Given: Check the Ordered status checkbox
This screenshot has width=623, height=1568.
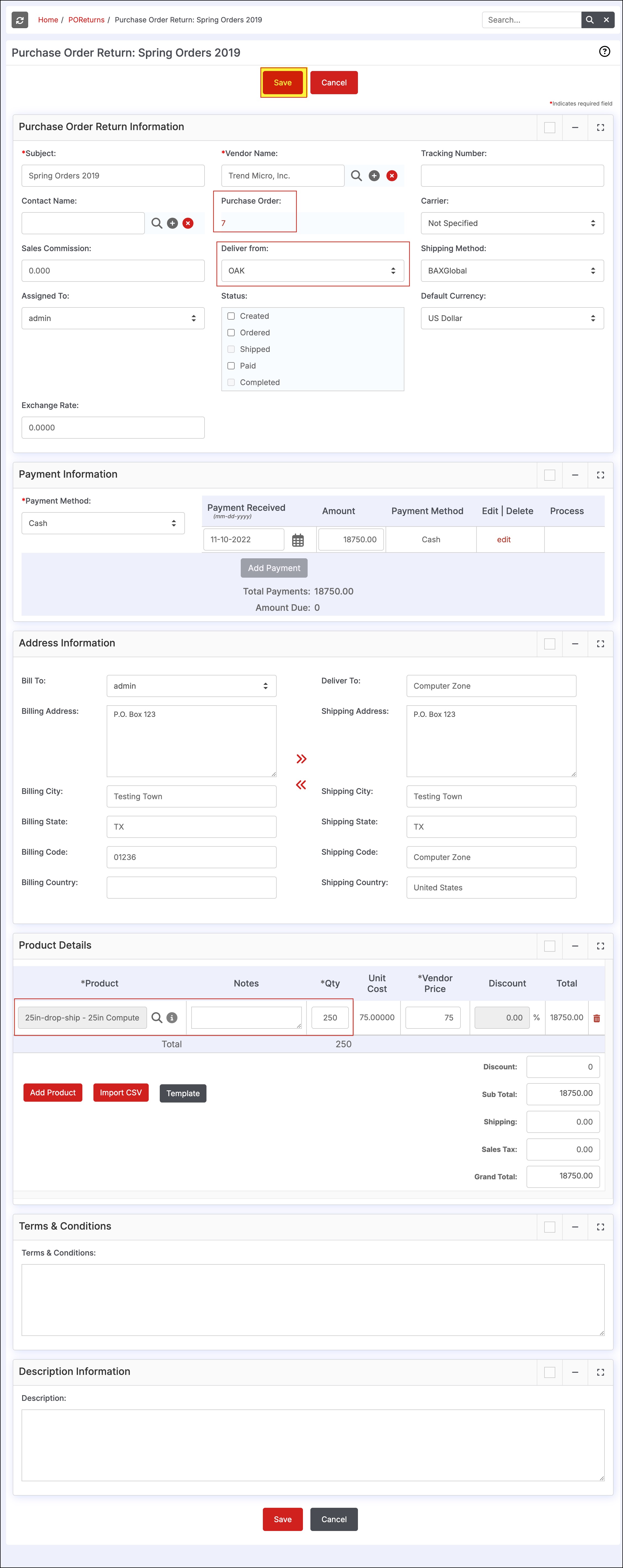Looking at the screenshot, I should (231, 332).
